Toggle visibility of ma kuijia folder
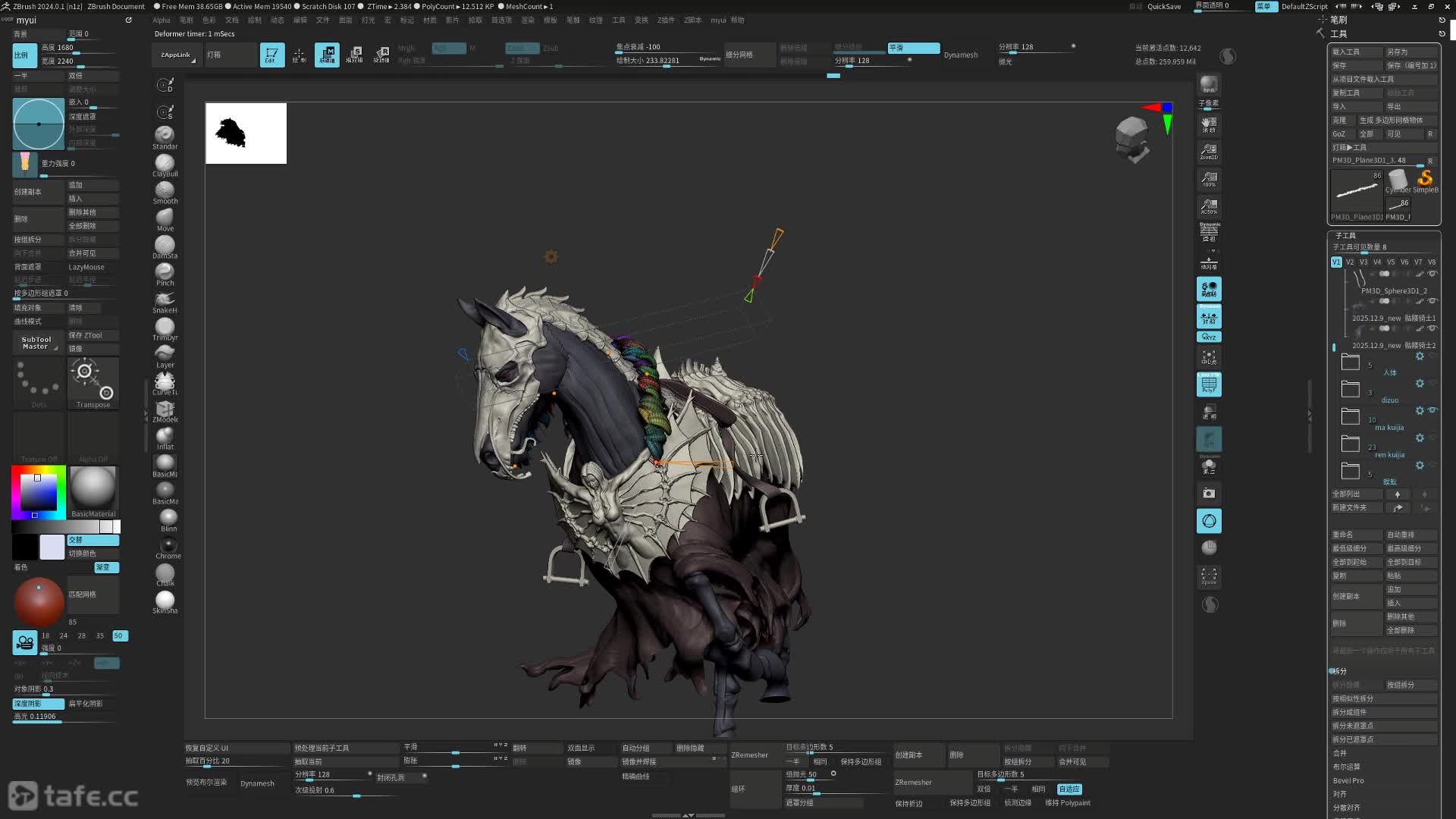 coord(1432,410)
